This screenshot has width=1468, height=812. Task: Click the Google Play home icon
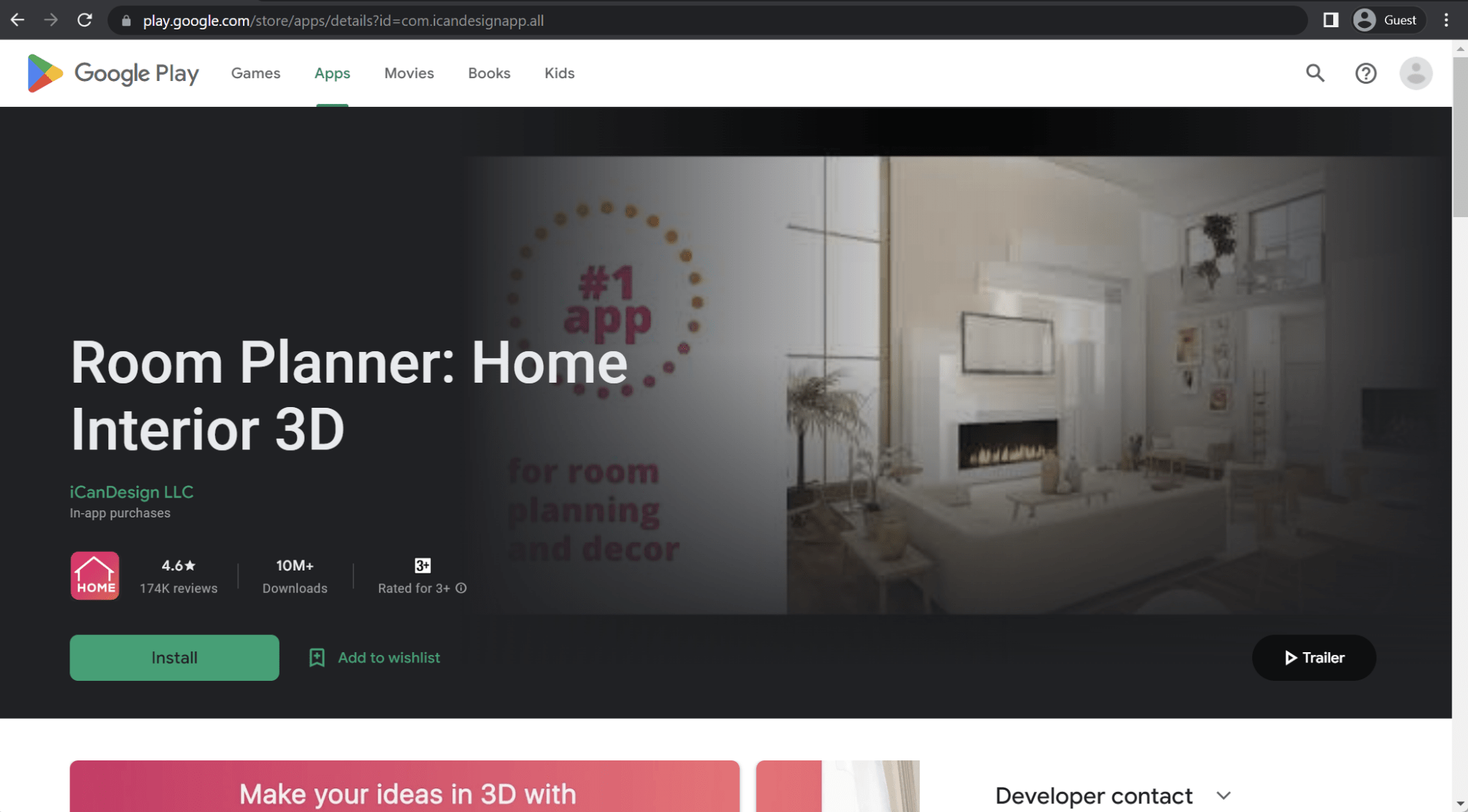pos(42,73)
